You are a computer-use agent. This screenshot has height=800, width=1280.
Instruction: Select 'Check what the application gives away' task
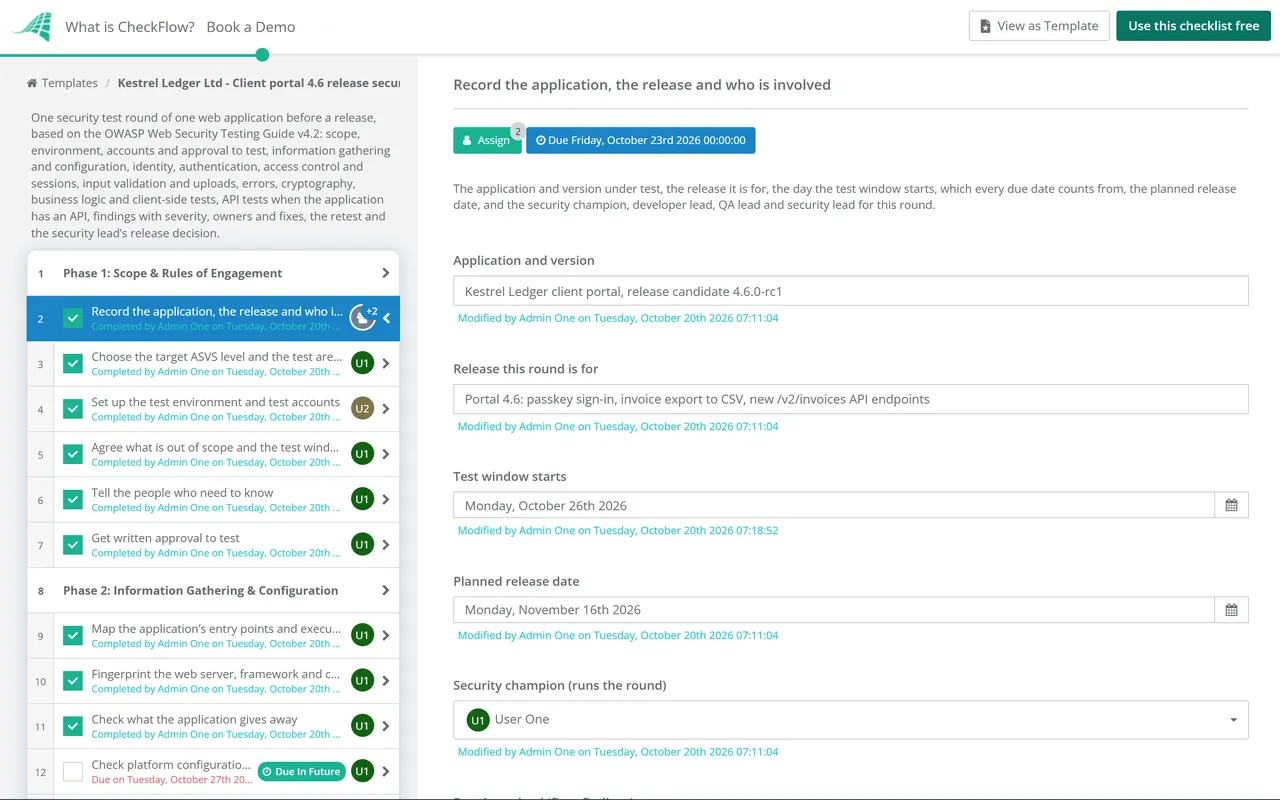tap(195, 720)
